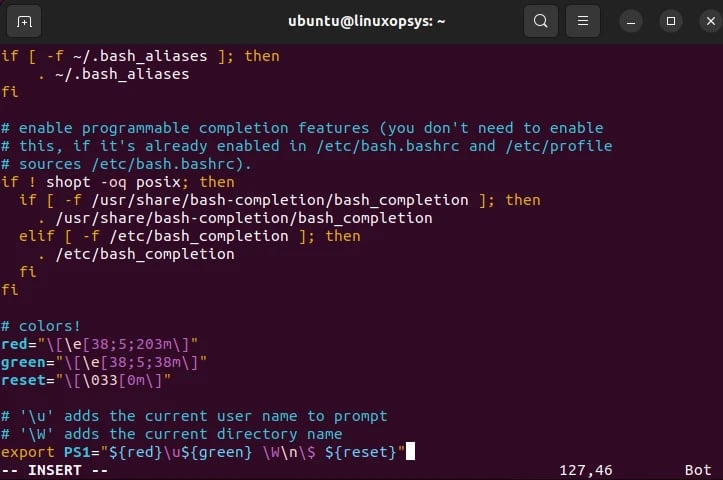Screen dimensions: 723x480
Task: Maximize the terminal window
Action: pos(671,21)
